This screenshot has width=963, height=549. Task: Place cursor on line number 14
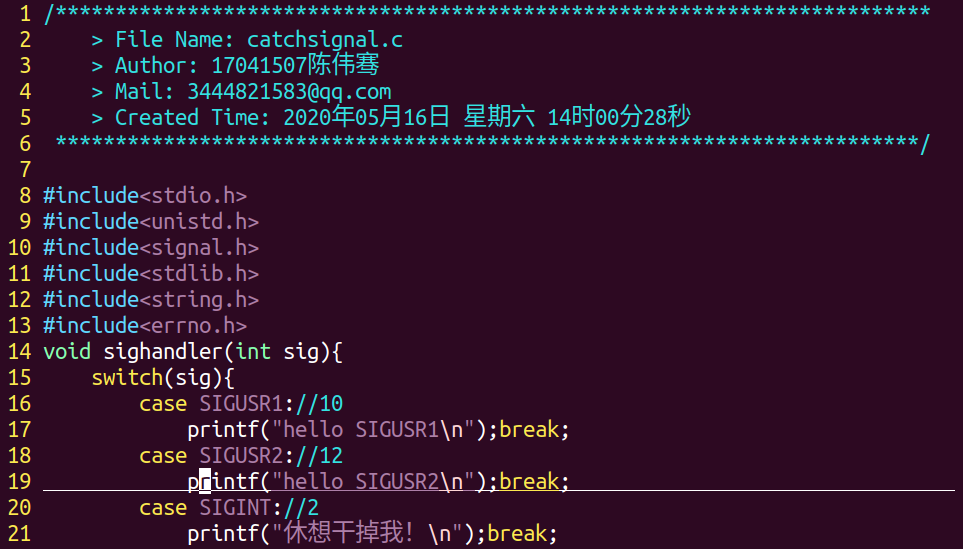[x=19, y=352]
